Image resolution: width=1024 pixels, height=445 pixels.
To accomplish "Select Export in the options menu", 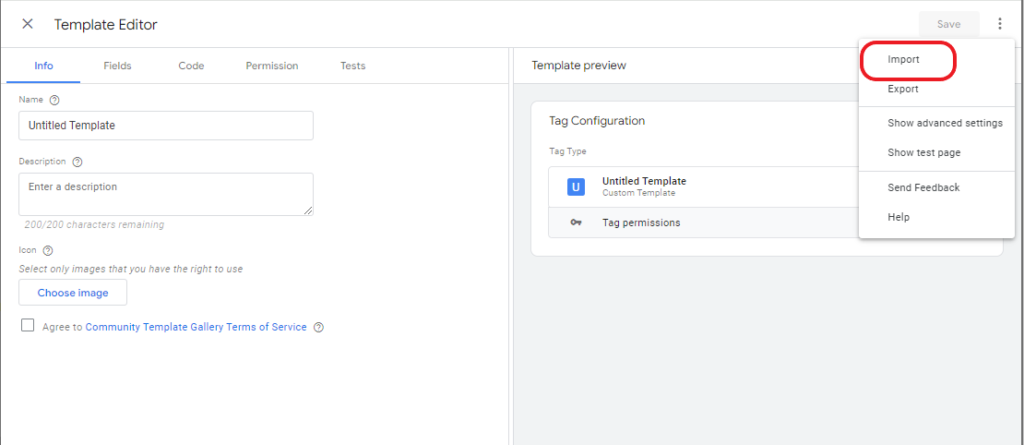I will click(x=903, y=90).
